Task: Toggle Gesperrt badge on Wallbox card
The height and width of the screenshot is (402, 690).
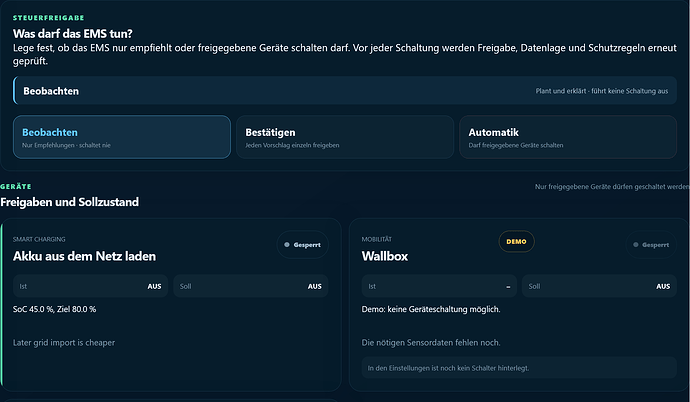Action: tap(651, 245)
